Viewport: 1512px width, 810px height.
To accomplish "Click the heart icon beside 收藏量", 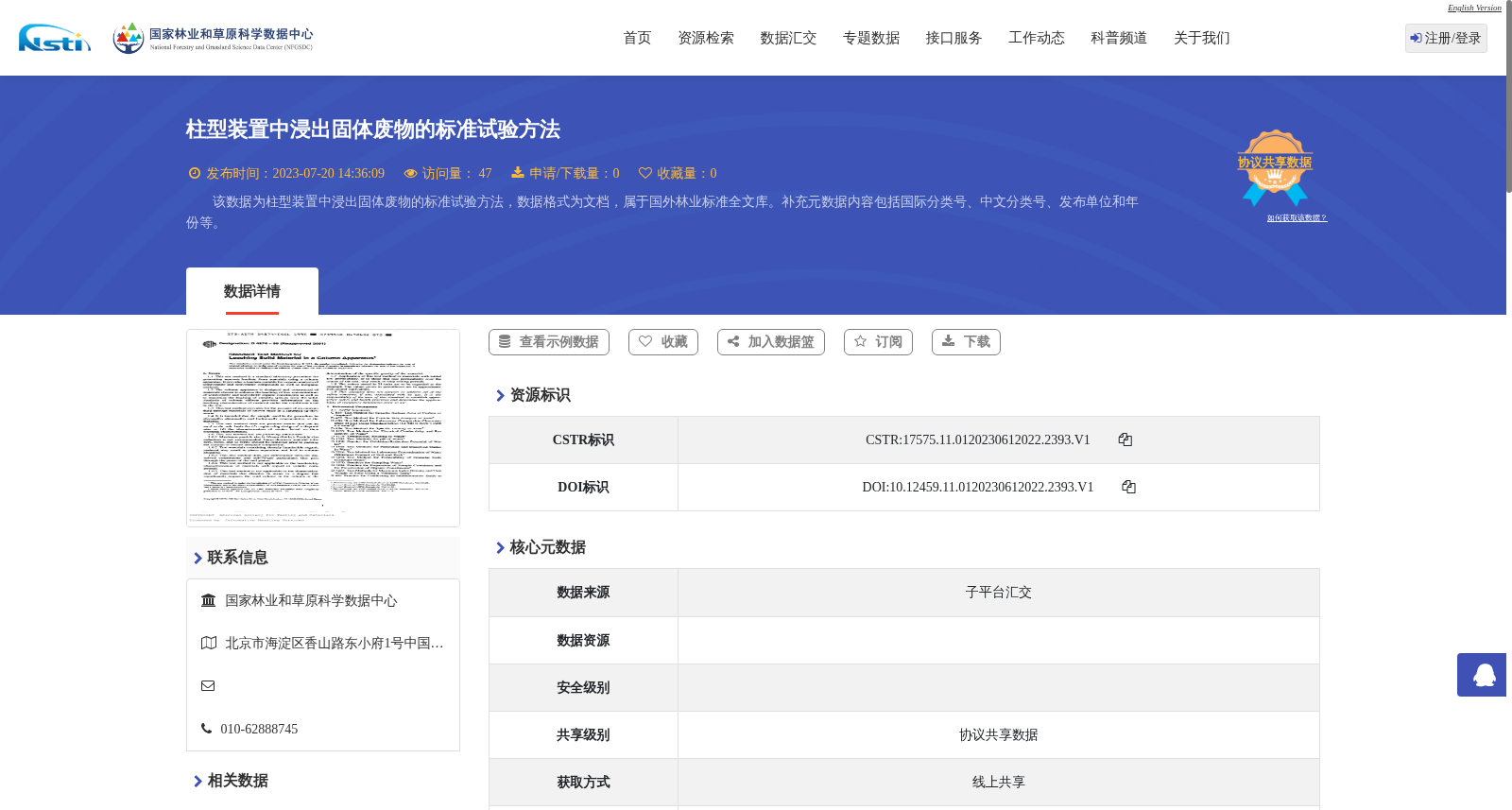I will tap(645, 173).
